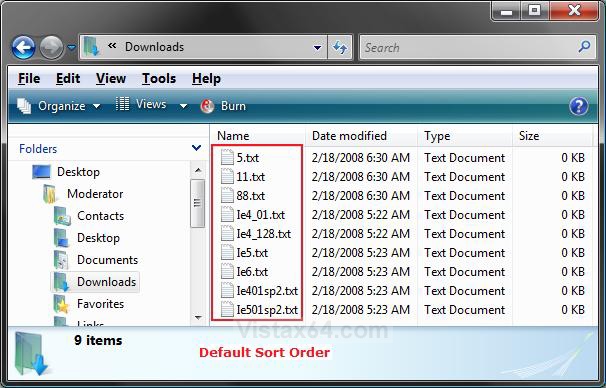The height and width of the screenshot is (388, 606).
Task: Click the document icon of 5.txt
Action: pos(227,157)
